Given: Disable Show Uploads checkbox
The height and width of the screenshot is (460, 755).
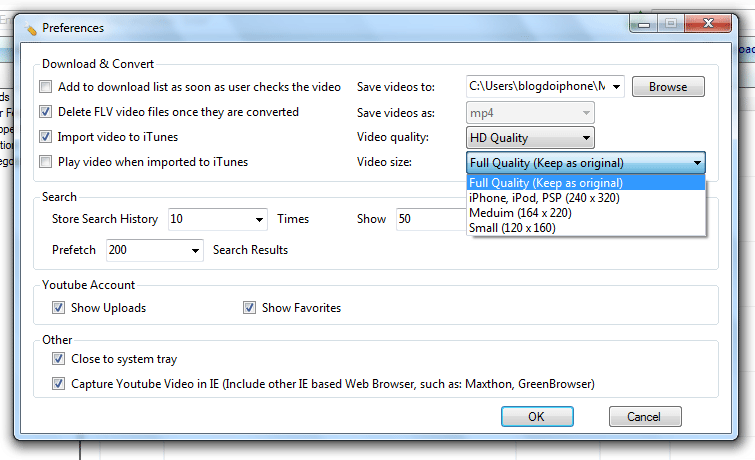Looking at the screenshot, I should point(59,308).
